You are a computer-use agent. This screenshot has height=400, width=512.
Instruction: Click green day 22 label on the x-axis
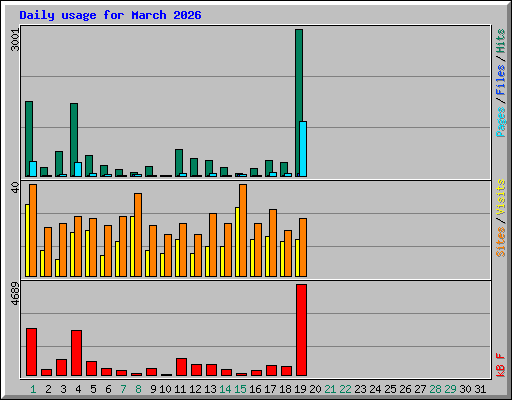pos(345,389)
